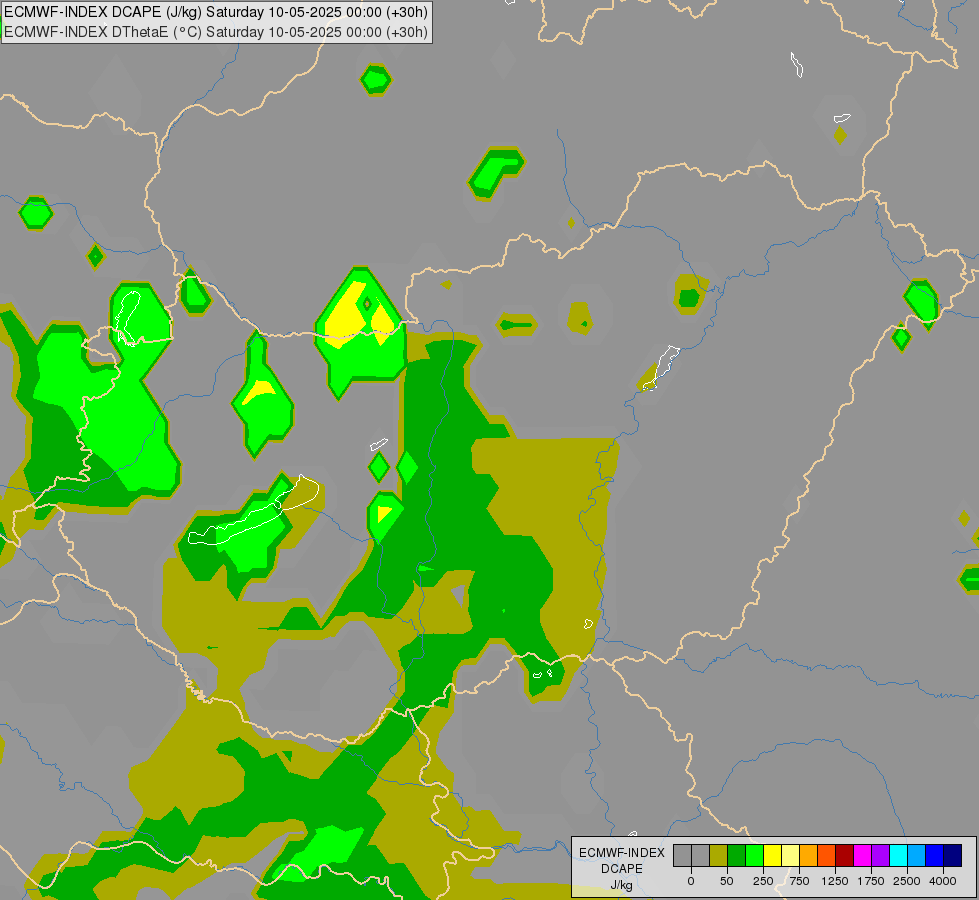Click the legend value 250
The image size is (979, 900).
click(x=763, y=881)
